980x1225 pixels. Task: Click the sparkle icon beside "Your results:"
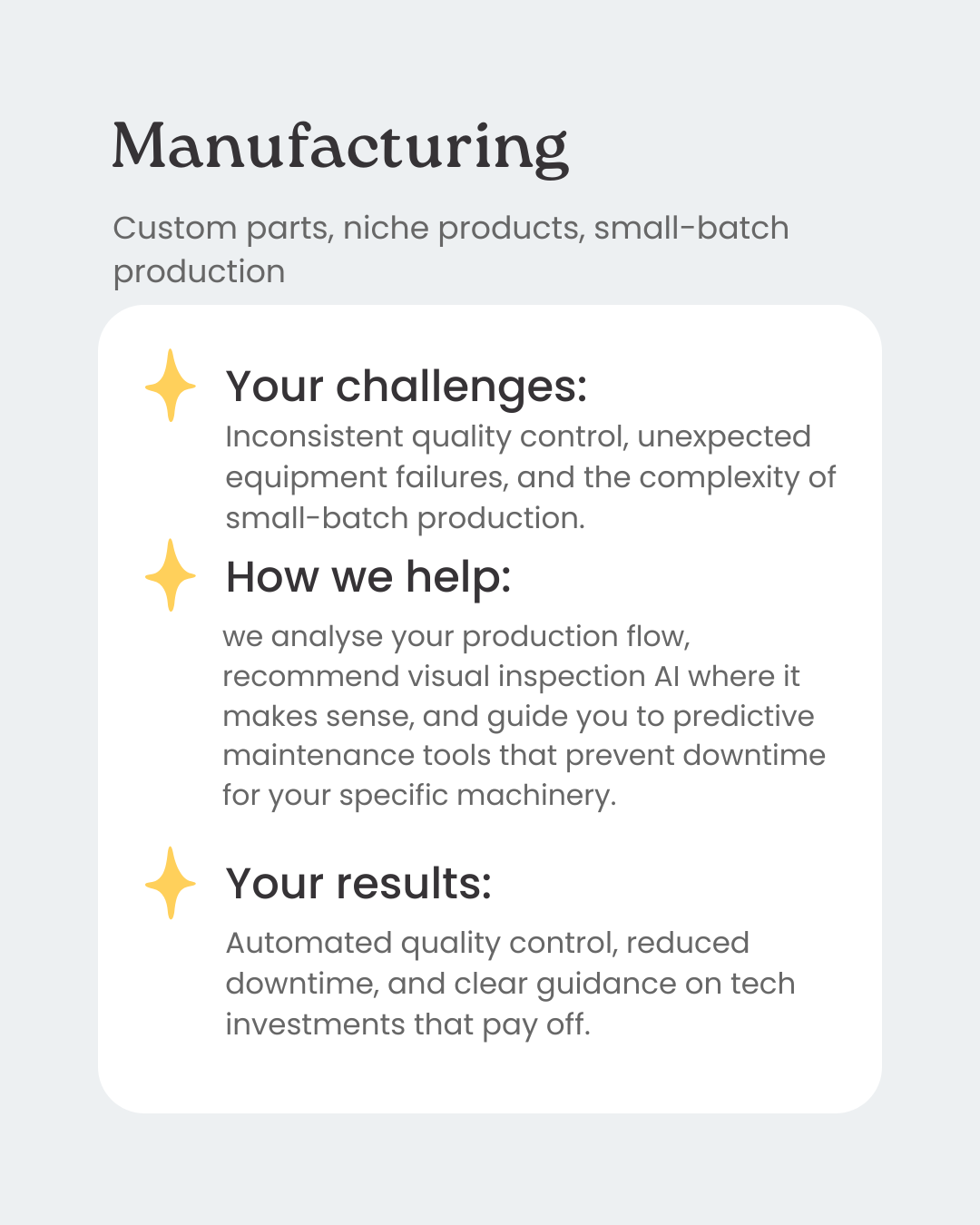pyautogui.click(x=171, y=883)
